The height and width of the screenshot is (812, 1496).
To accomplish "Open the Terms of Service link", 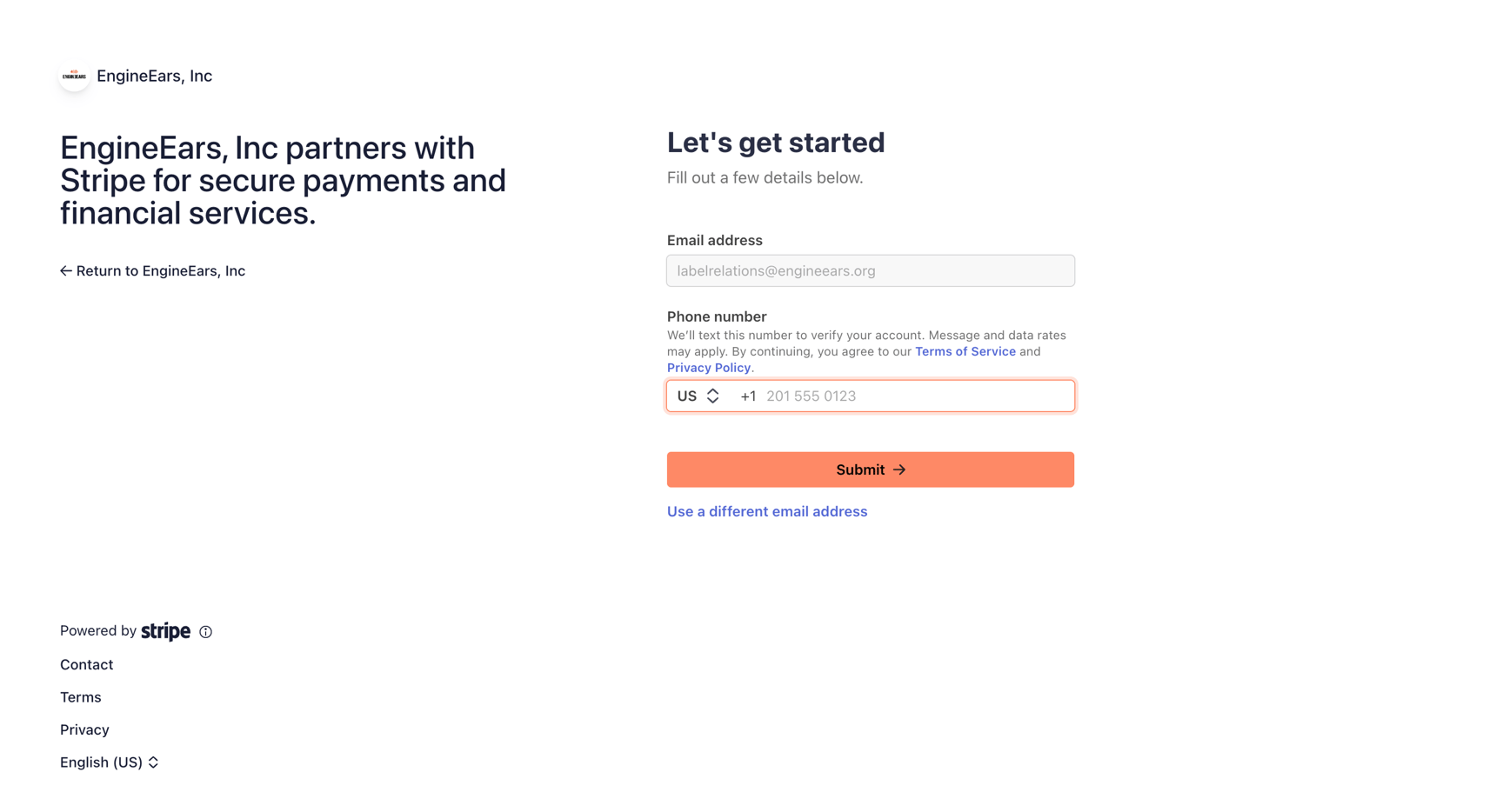I will [965, 352].
